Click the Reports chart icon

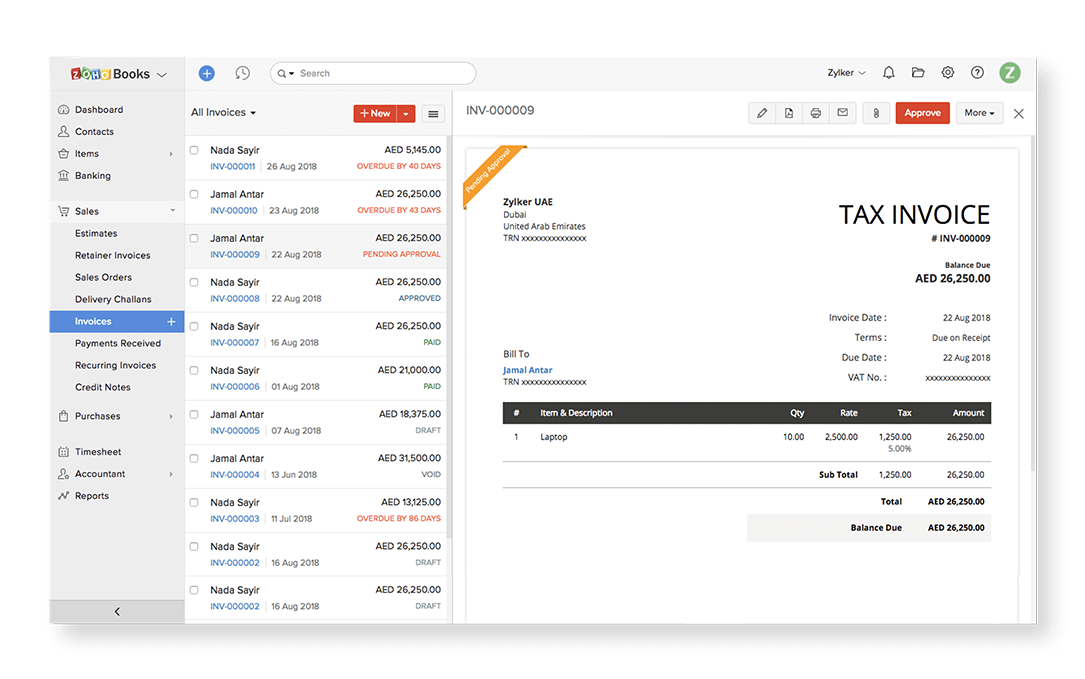tap(64, 496)
